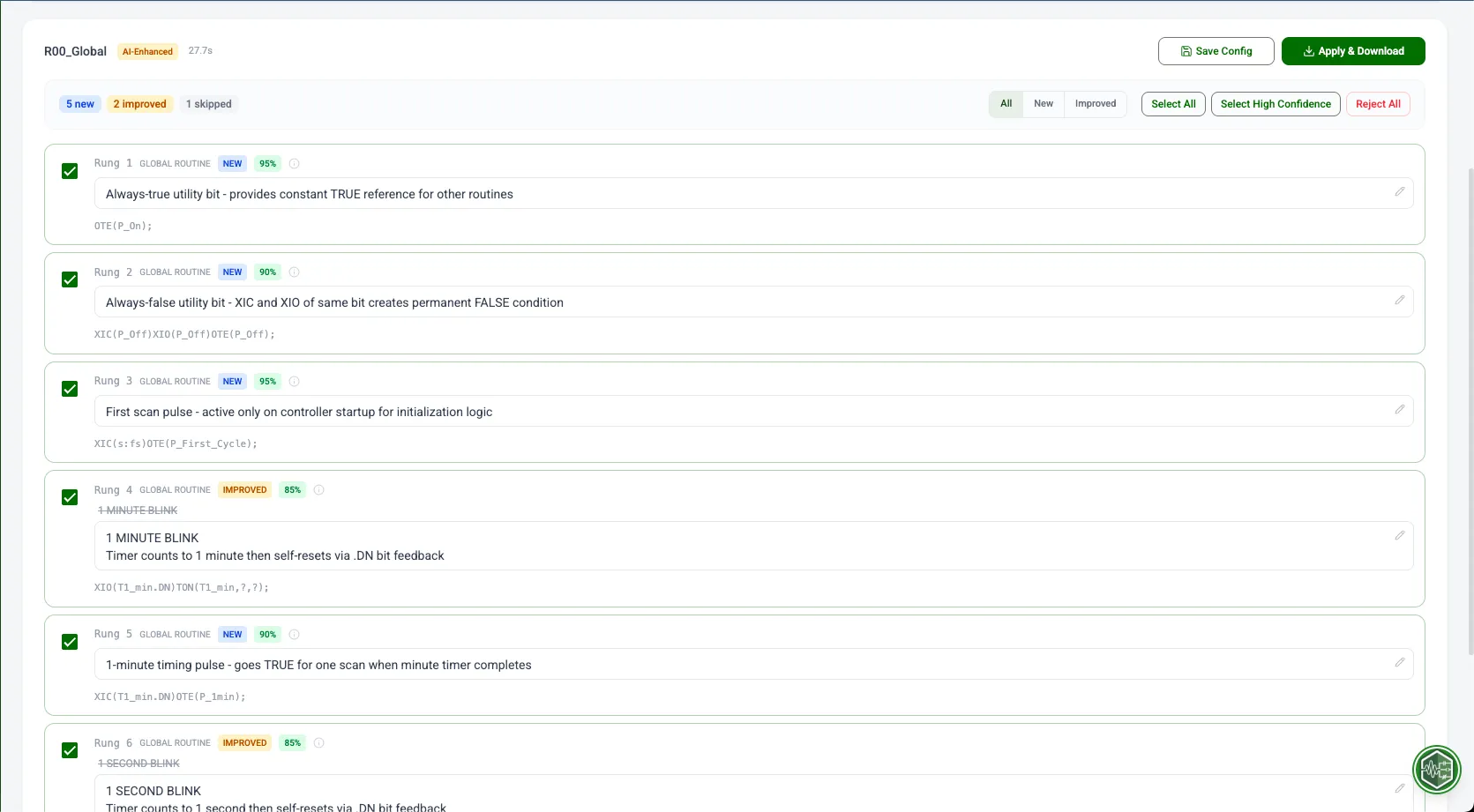Open the info icon beside Rung 2 90%
Viewport: 1474px width, 812px height.
tap(295, 272)
